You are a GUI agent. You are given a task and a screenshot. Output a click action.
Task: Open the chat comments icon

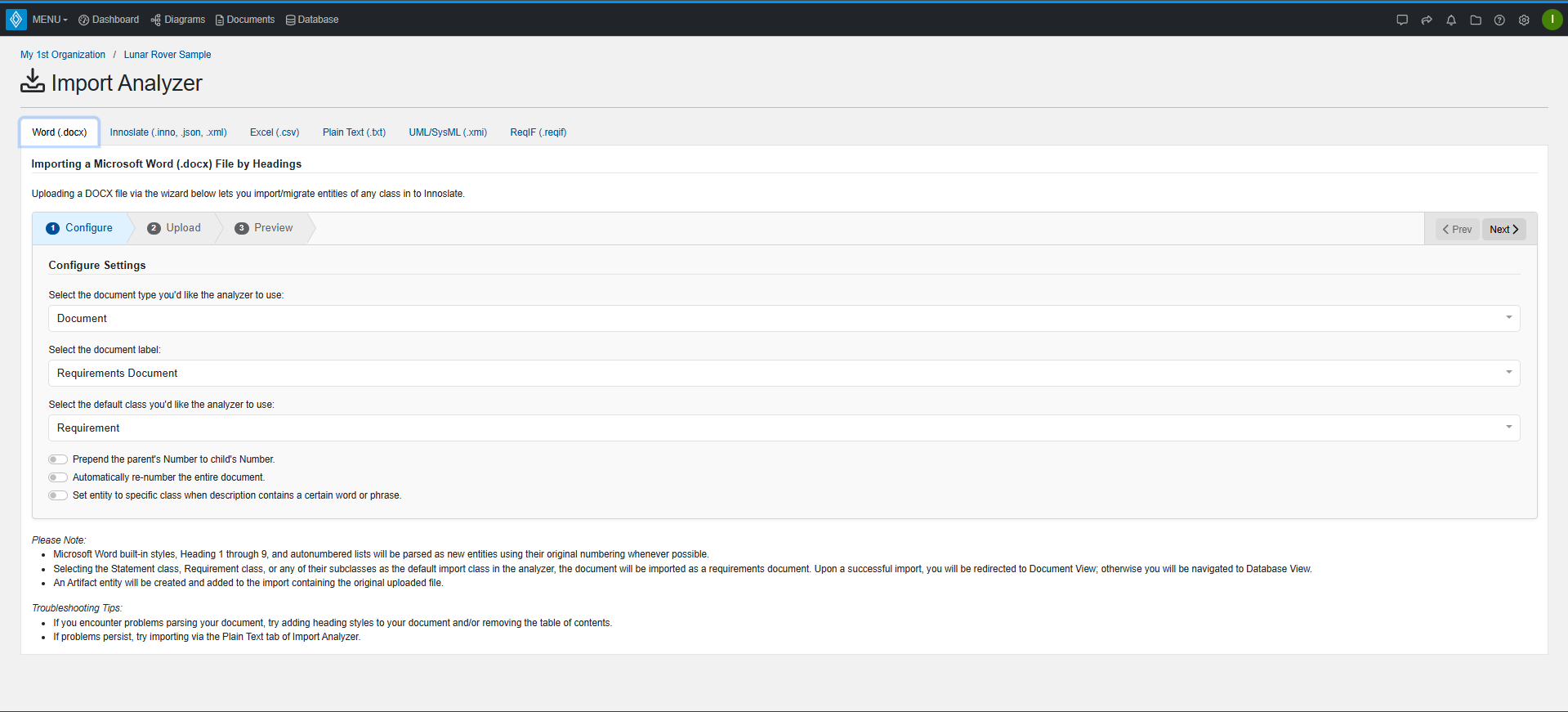point(1402,20)
